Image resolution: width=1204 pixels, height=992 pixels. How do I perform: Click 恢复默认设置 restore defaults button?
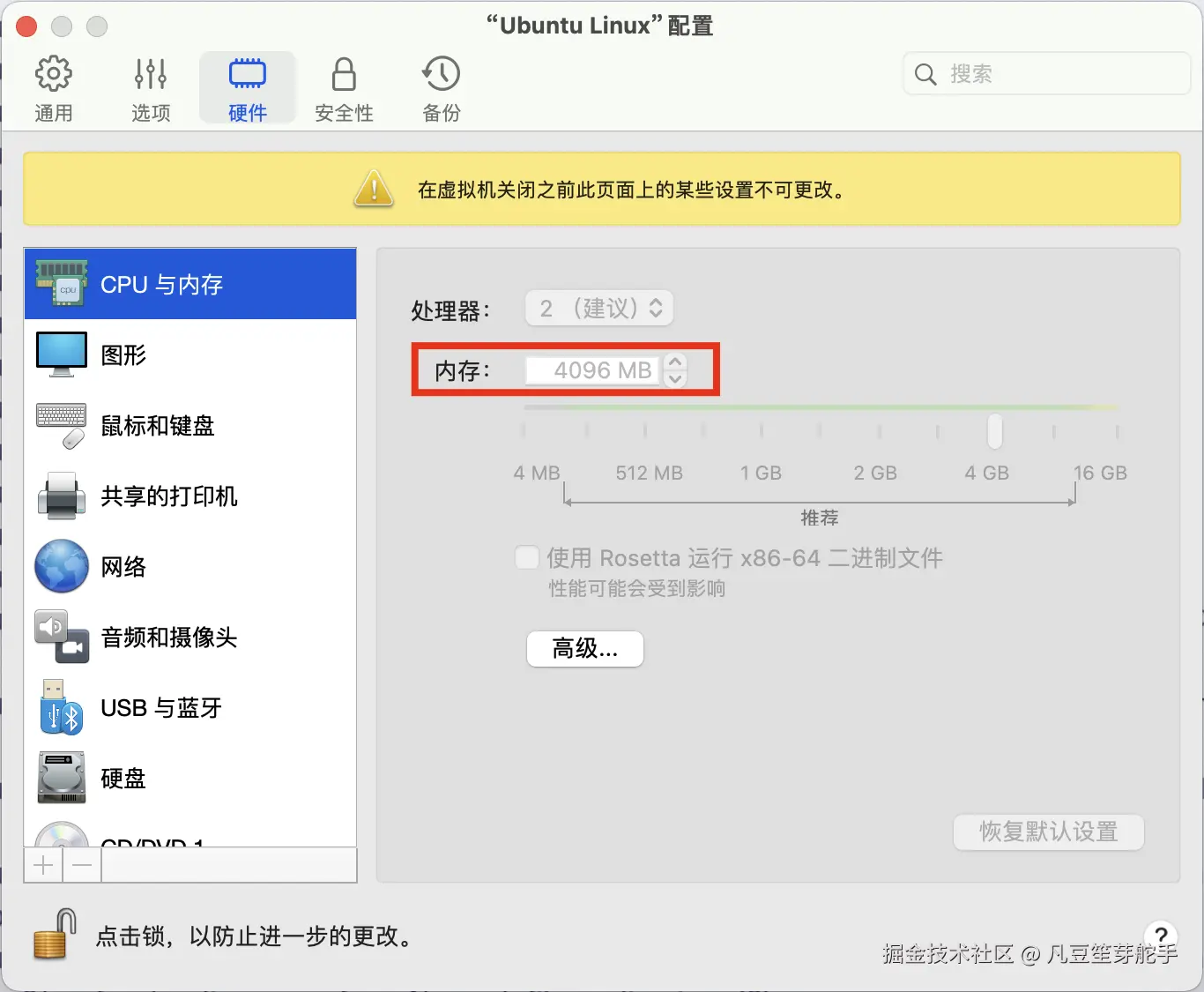pos(1049,832)
